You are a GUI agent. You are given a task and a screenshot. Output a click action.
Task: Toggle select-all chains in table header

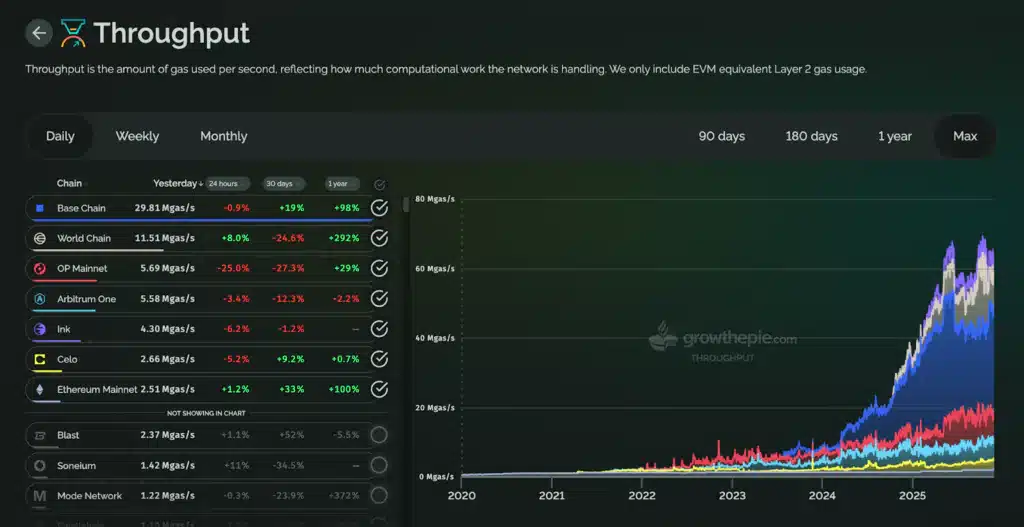tap(379, 184)
